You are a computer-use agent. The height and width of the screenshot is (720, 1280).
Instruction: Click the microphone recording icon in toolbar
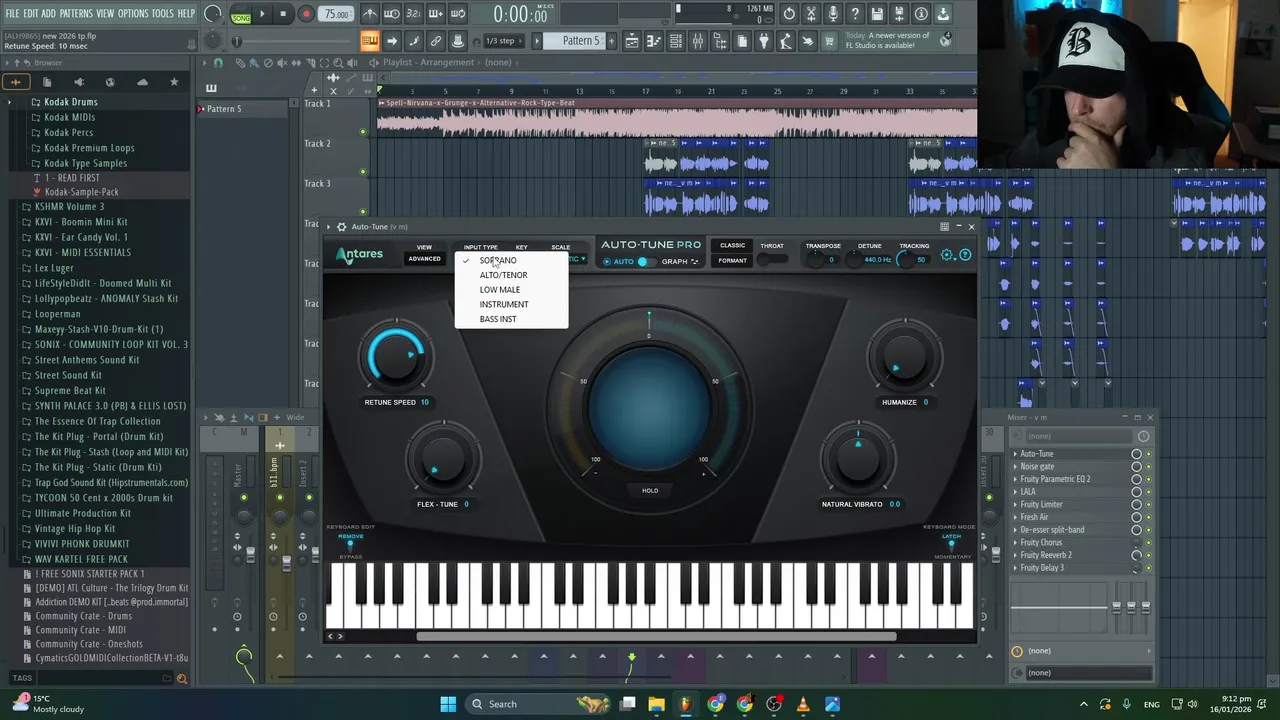833,14
